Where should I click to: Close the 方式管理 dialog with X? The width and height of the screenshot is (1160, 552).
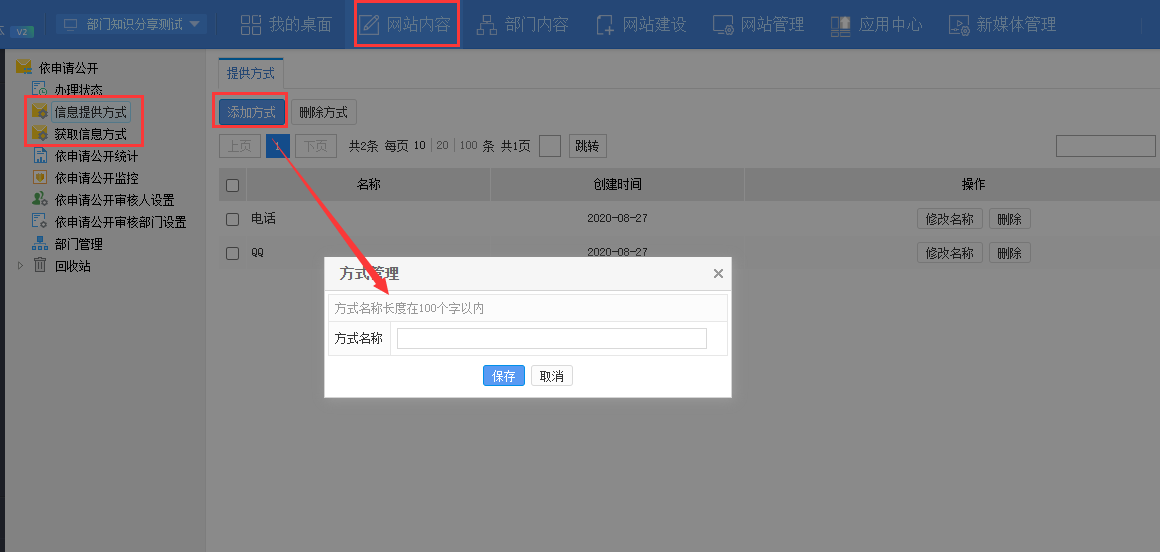coord(718,273)
